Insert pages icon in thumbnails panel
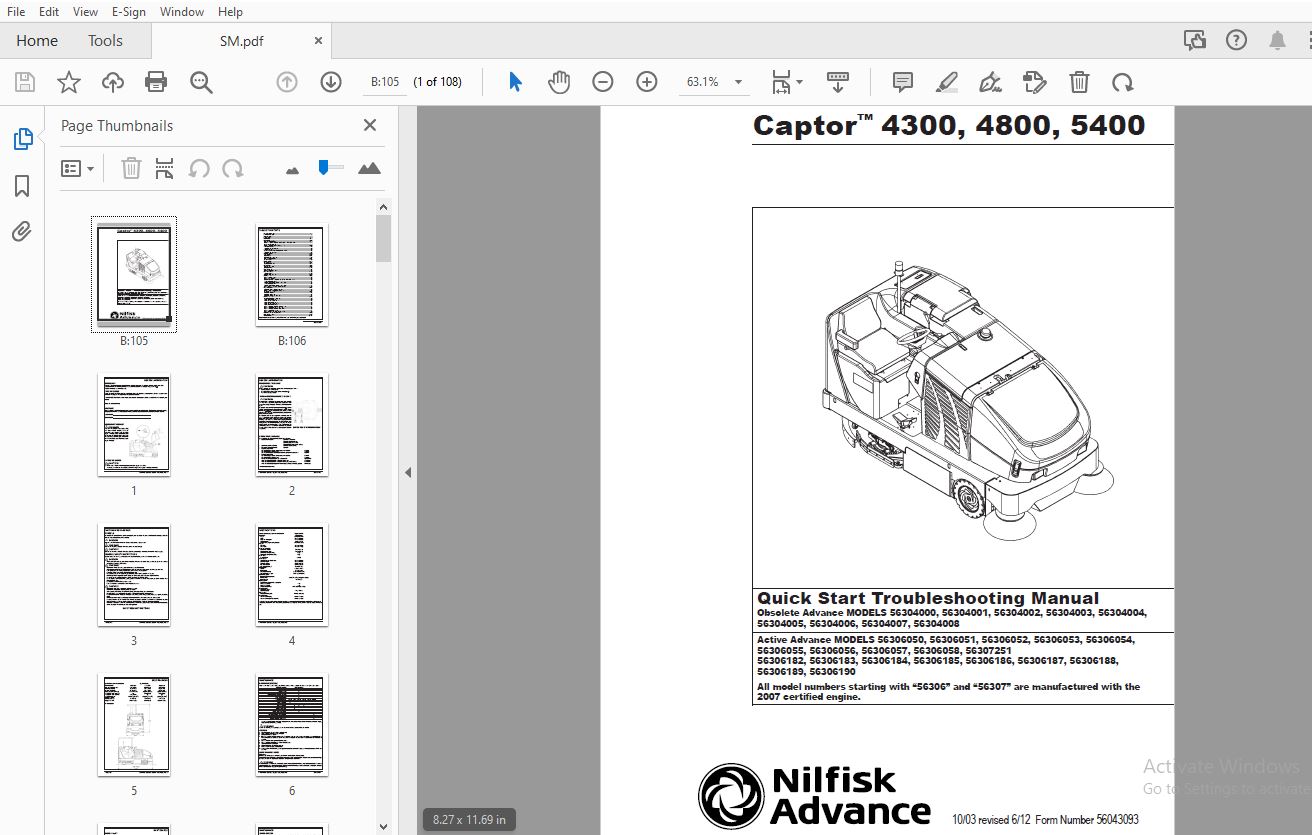The image size is (1312, 835). coord(165,168)
